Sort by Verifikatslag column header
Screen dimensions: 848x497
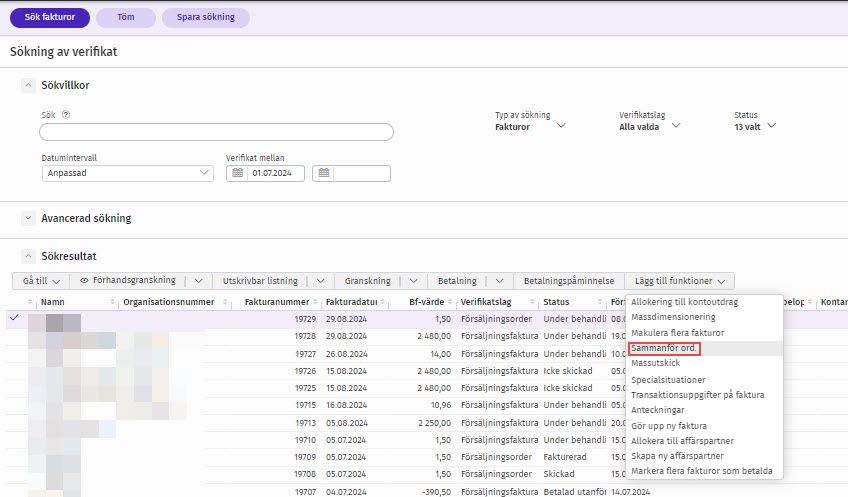[486, 302]
